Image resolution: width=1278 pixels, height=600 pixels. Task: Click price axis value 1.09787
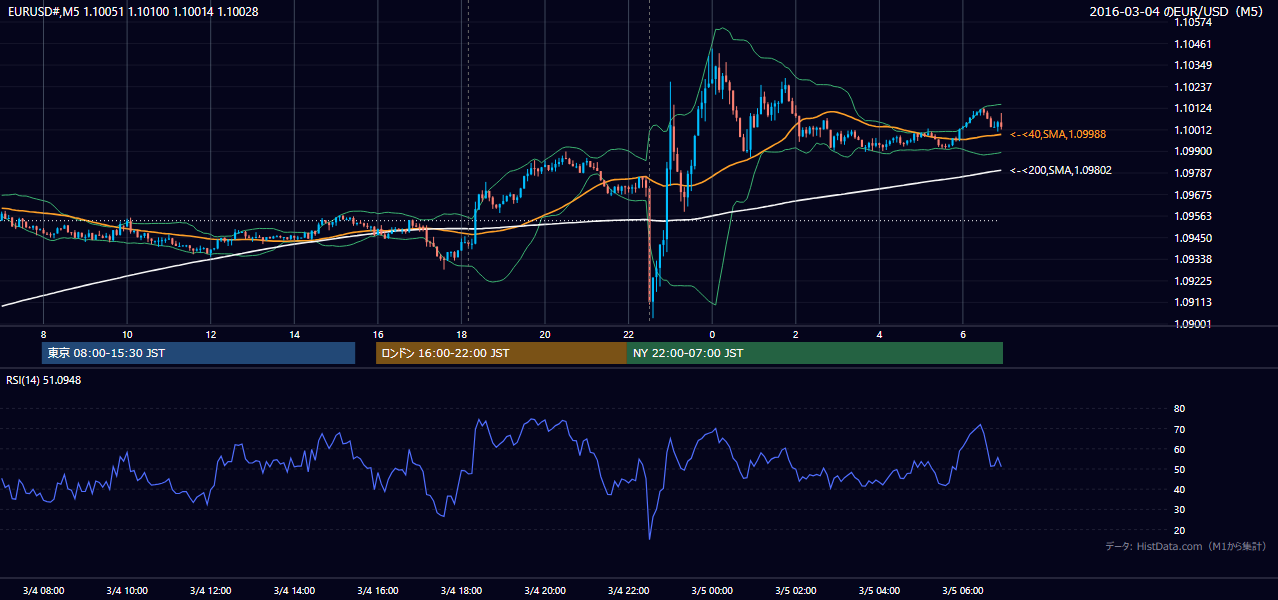point(1192,173)
